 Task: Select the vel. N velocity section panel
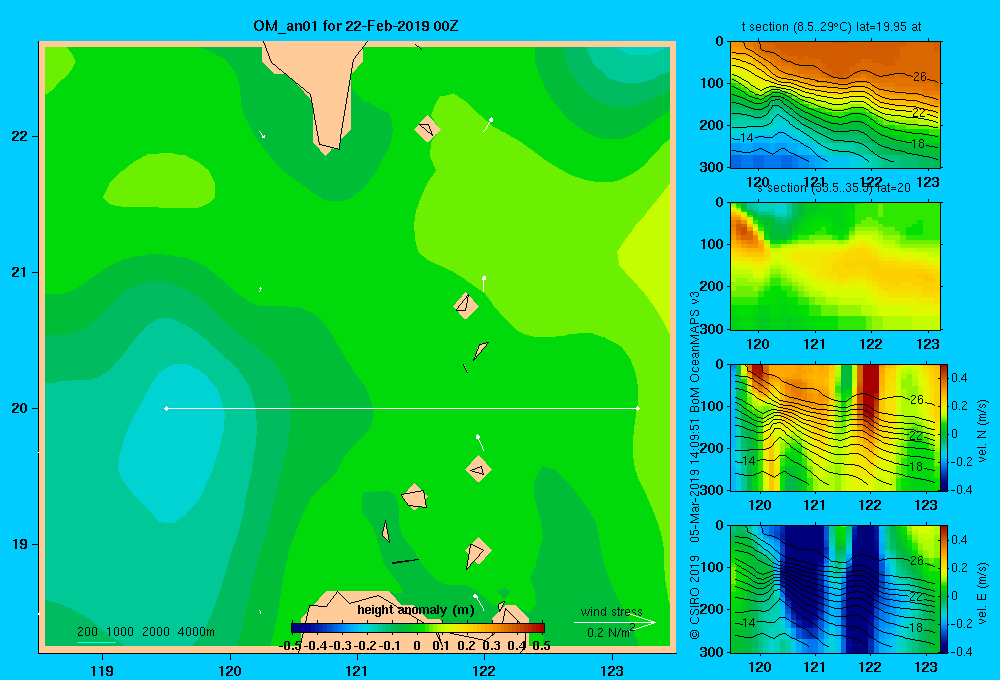(835, 427)
